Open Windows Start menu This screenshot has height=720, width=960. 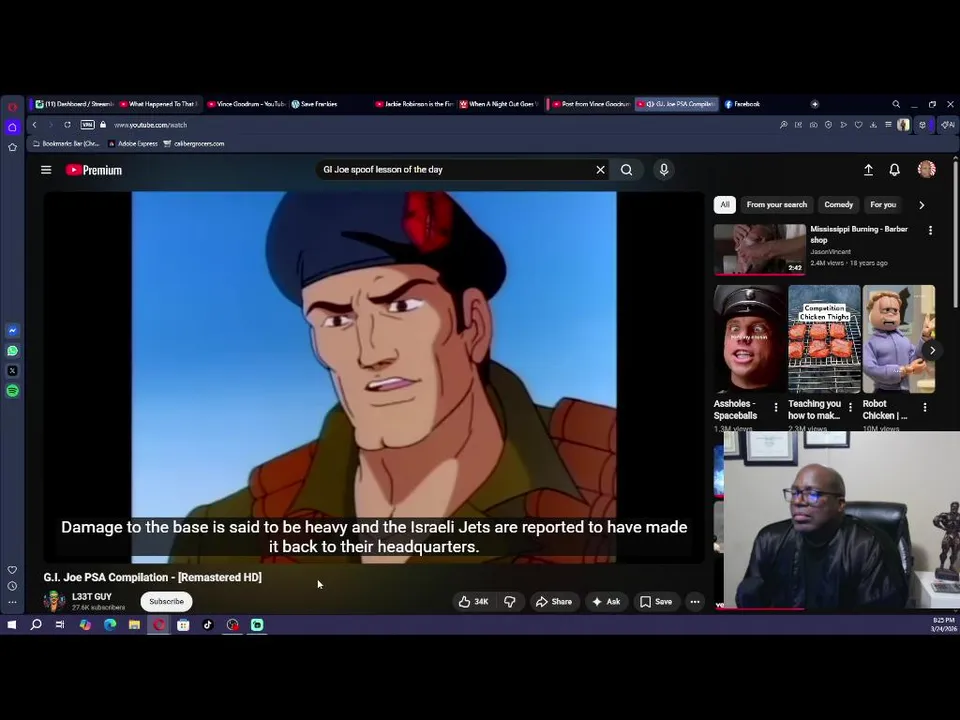pos(12,624)
